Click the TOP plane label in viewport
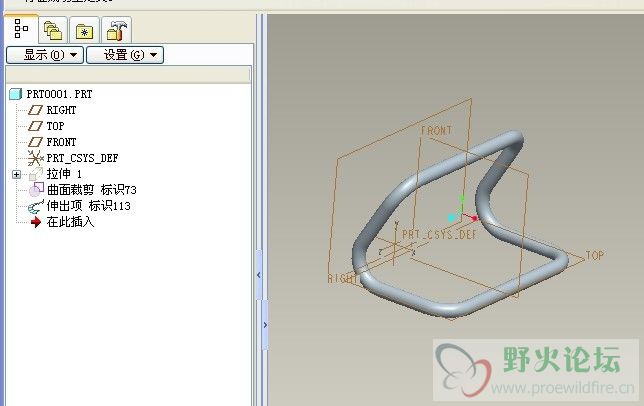644x406 pixels. point(594,255)
